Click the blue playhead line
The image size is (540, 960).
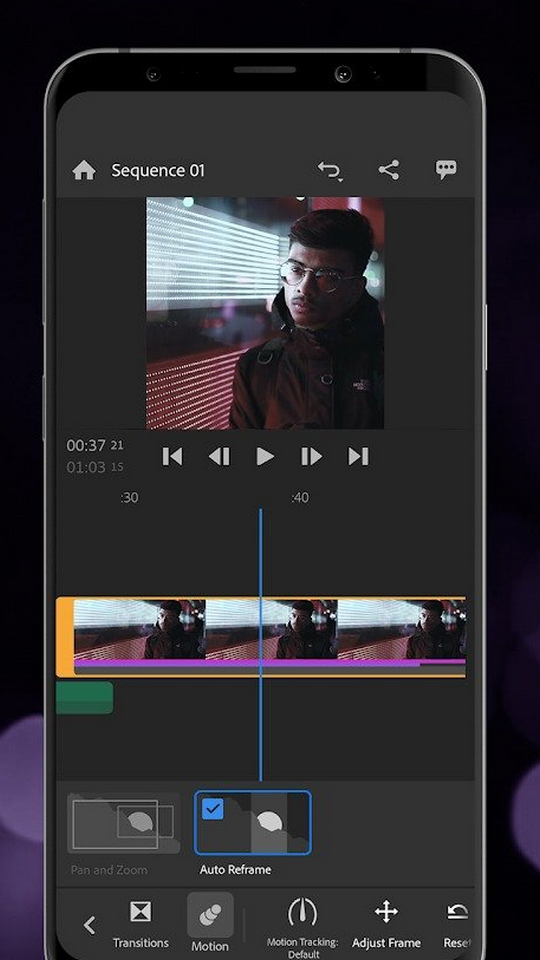(x=260, y=645)
